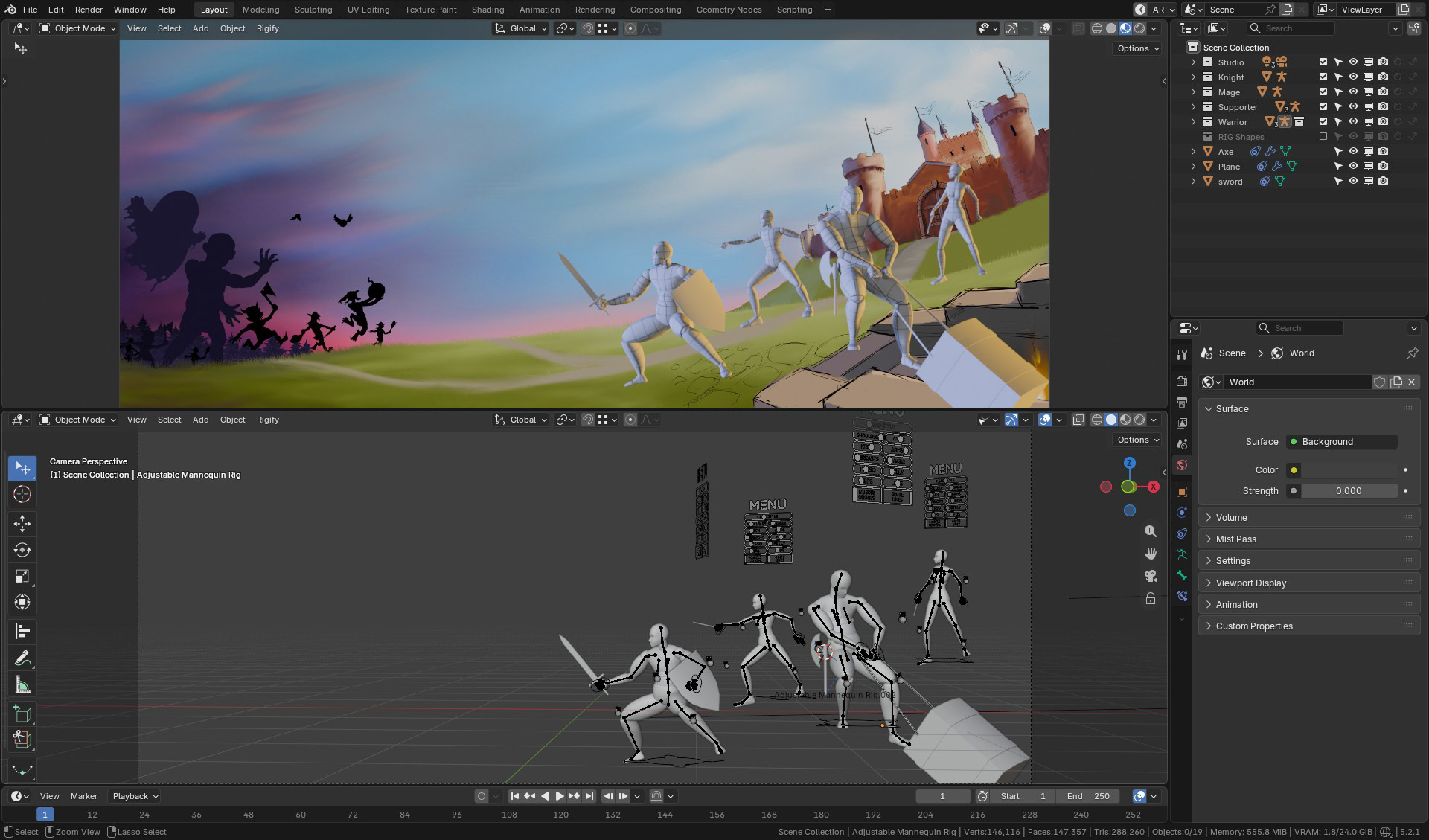Select the Add Cube tool
The height and width of the screenshot is (840, 1429).
click(22, 714)
